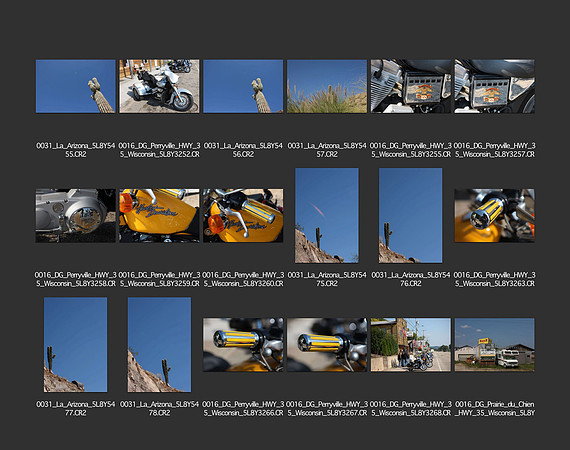Click the file name ending Wisconsin_SL8Y3255.CR
The width and height of the screenshot is (570, 450).
411,150
